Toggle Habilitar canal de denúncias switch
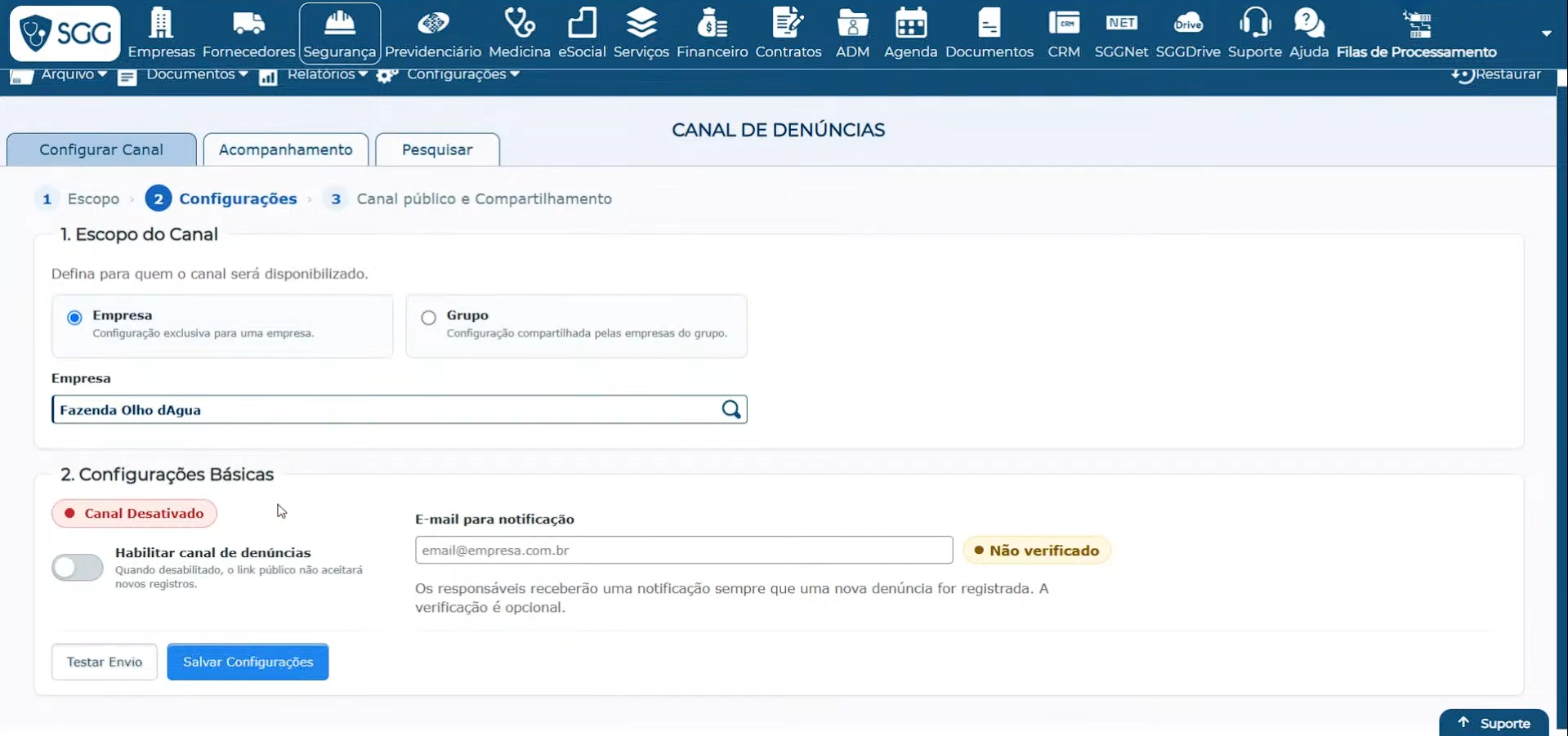 click(78, 567)
